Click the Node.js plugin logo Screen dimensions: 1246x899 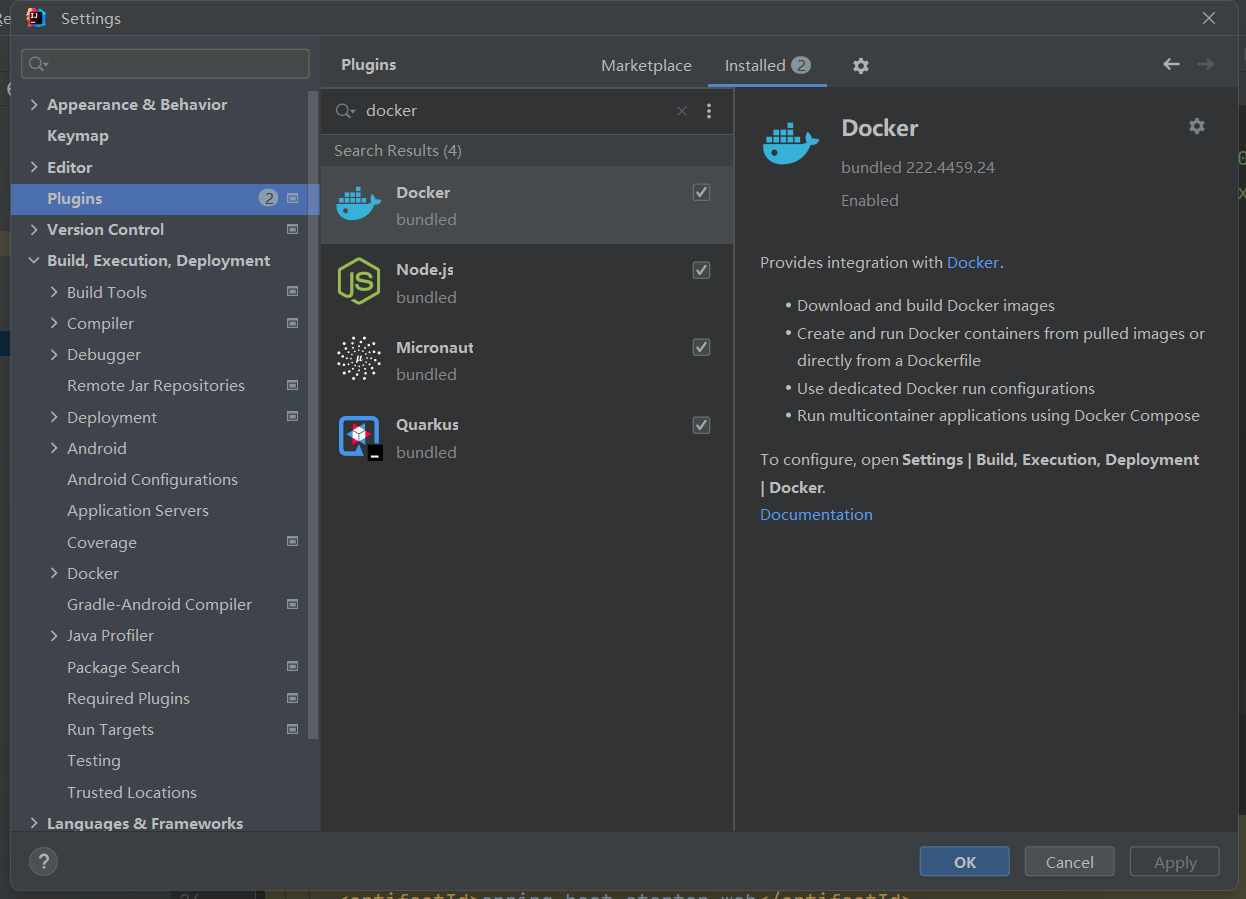coord(359,281)
